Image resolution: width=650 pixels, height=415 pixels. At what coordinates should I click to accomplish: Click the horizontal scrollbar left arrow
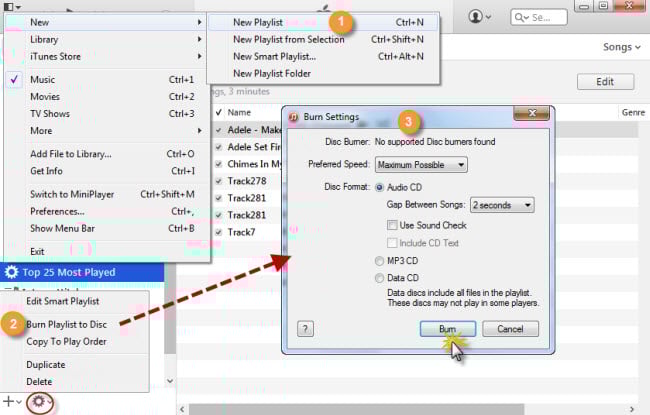[x=182, y=410]
